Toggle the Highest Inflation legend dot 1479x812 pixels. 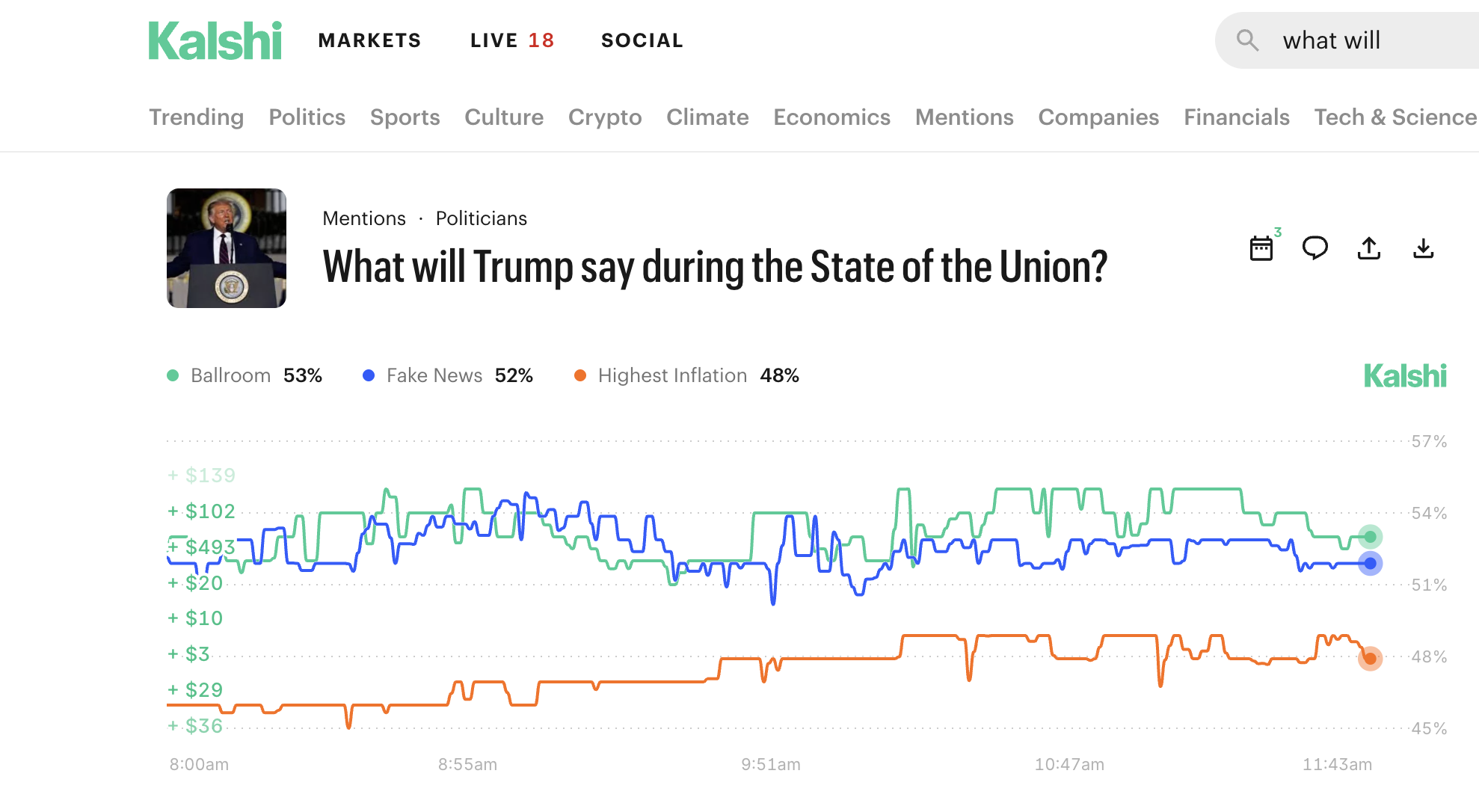[579, 375]
